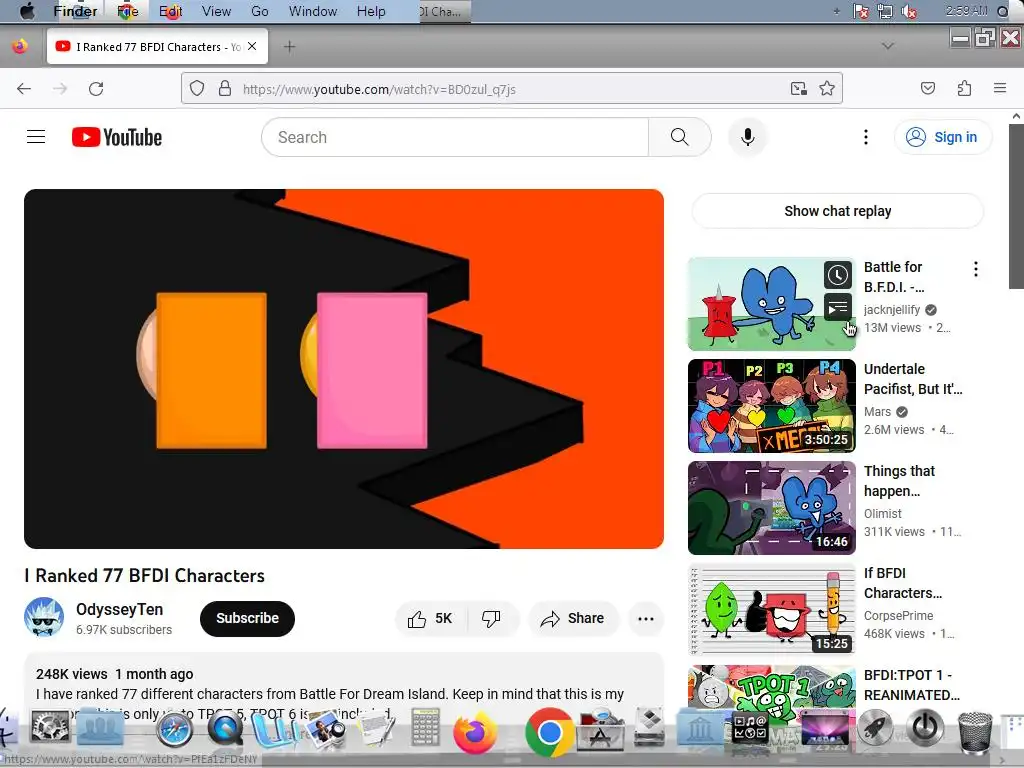Like the video with thumbs up

[x=430, y=618]
